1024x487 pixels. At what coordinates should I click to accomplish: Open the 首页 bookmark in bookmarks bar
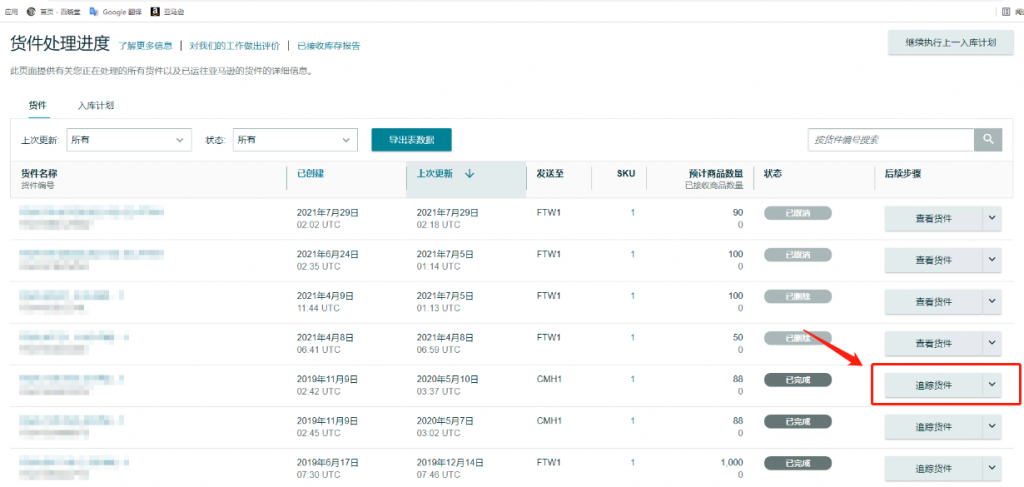(54, 12)
